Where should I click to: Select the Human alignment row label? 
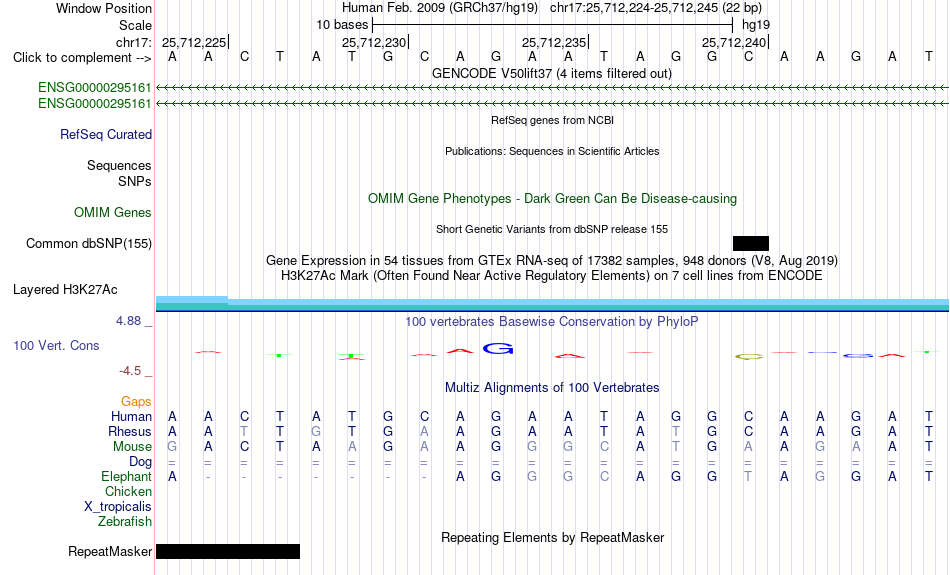(x=131, y=417)
